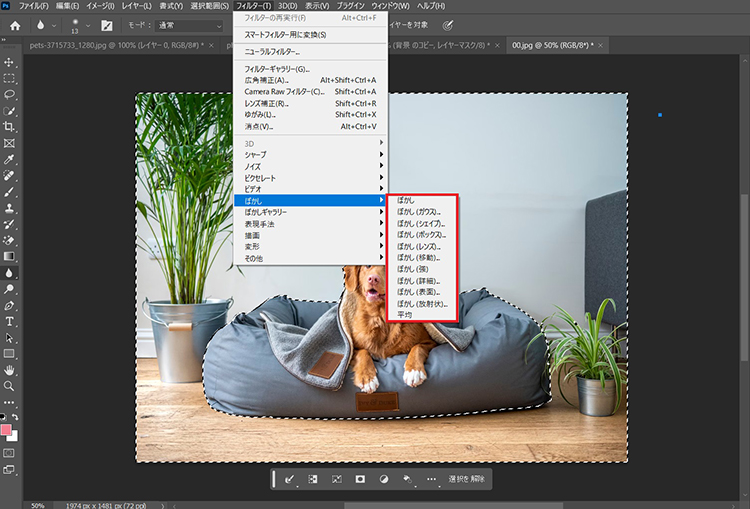Open the ウィンドウ(W) menu
Image resolution: width=750 pixels, height=509 pixels.
click(390, 6)
